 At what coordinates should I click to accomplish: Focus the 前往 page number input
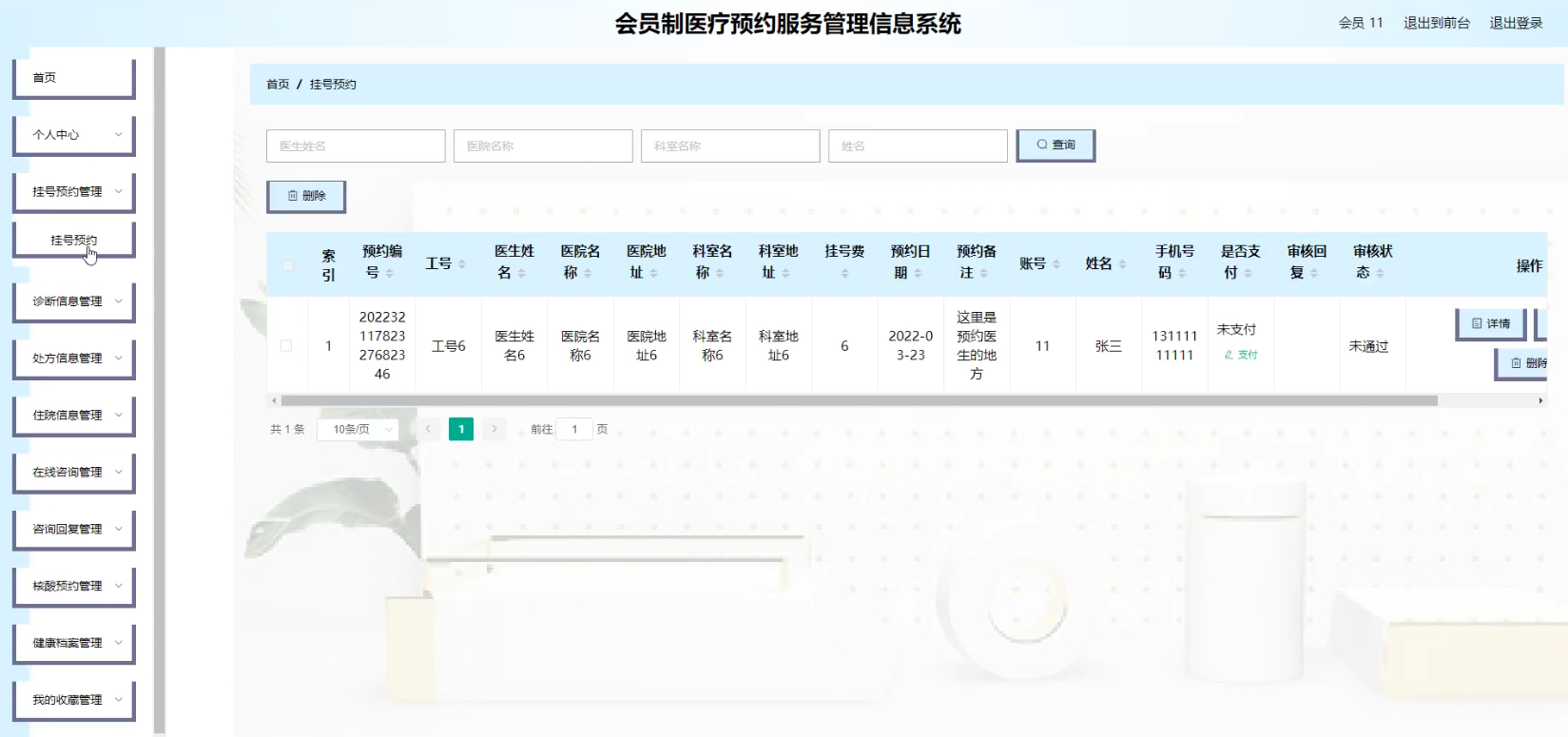pyautogui.click(x=574, y=430)
